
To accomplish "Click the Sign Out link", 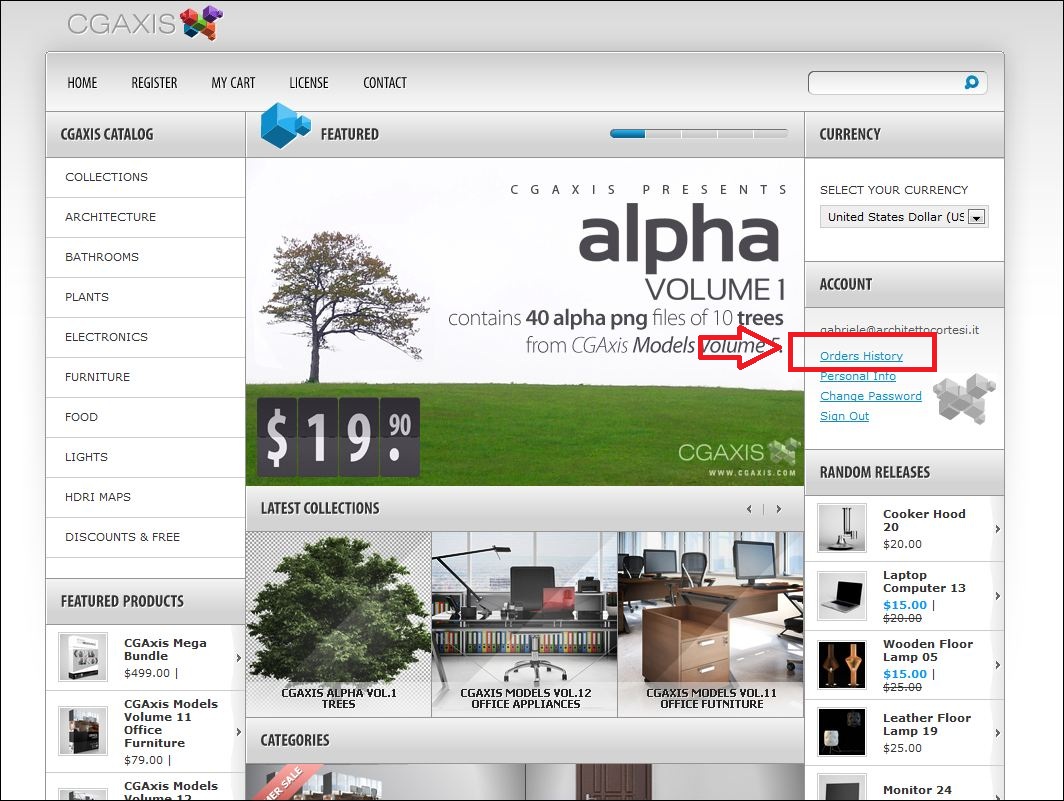I will pyautogui.click(x=844, y=416).
